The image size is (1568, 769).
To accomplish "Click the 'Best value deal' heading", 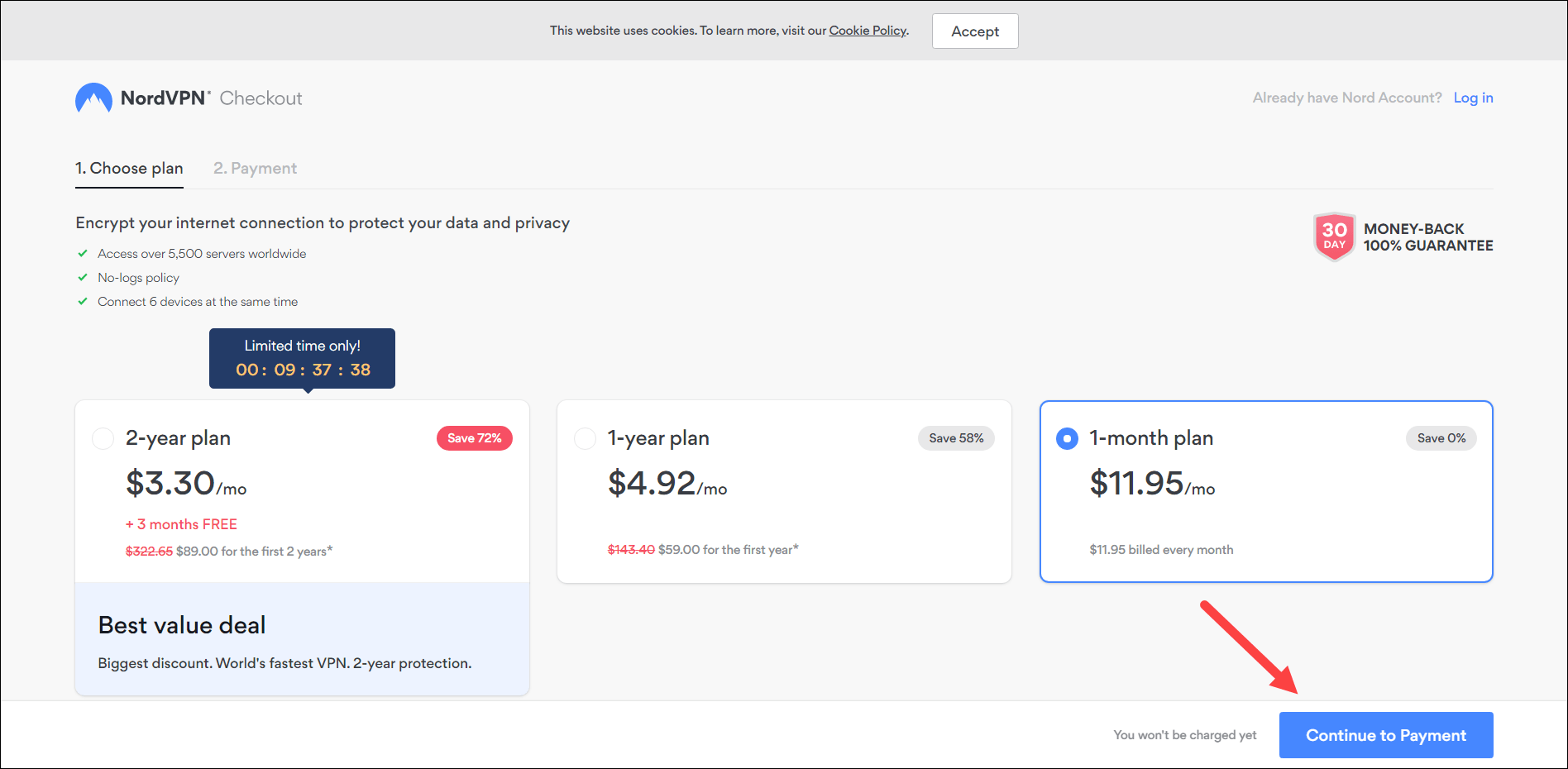I will coord(182,625).
